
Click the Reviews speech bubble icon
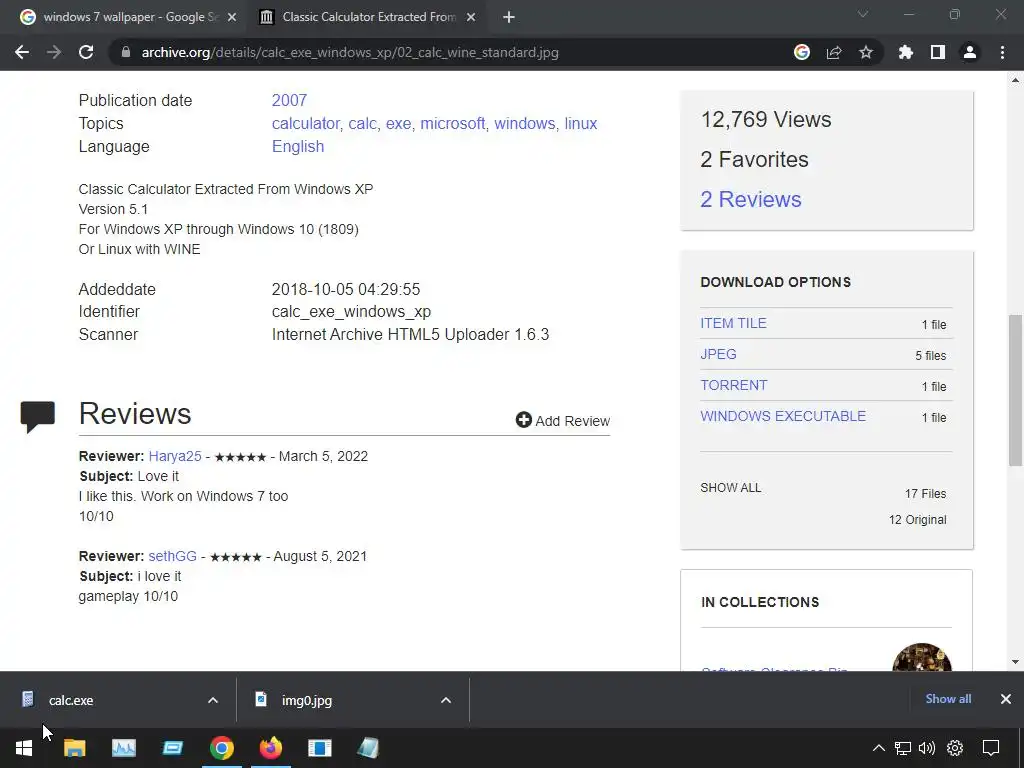point(37,417)
